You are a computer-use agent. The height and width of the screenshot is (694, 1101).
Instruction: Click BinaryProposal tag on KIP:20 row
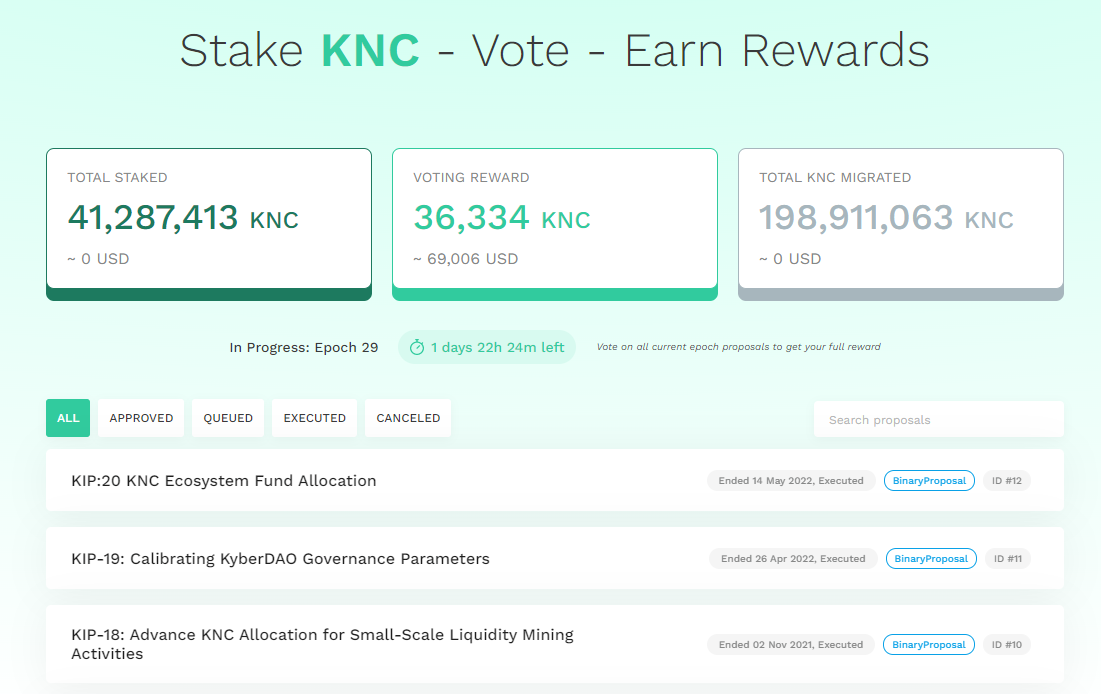(929, 480)
